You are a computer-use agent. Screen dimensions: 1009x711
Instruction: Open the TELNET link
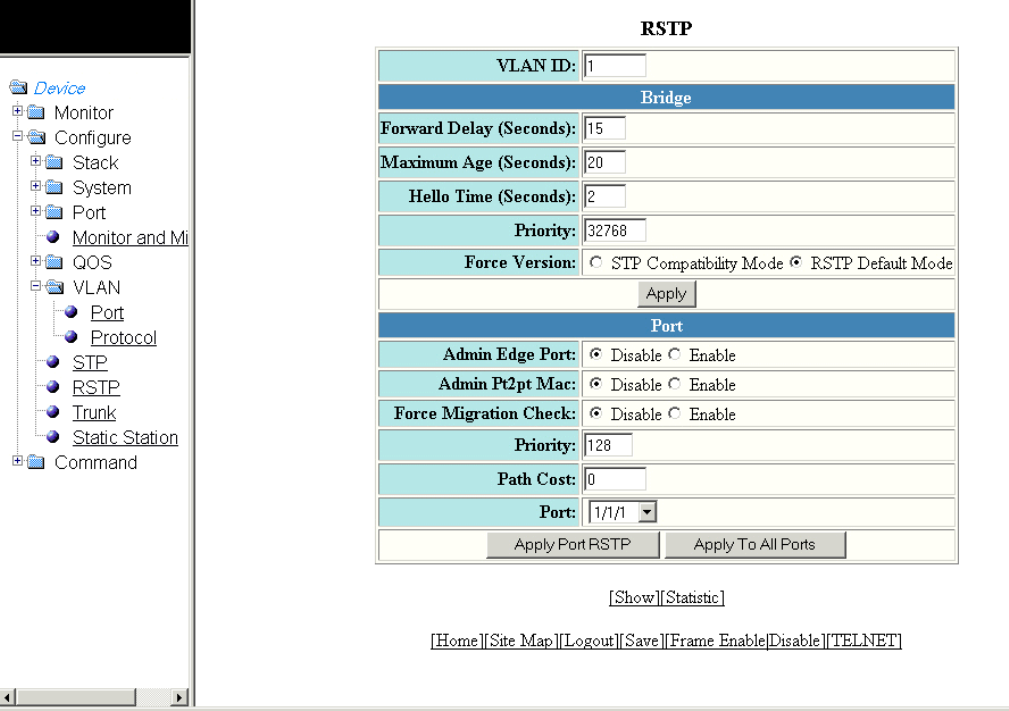pos(864,641)
